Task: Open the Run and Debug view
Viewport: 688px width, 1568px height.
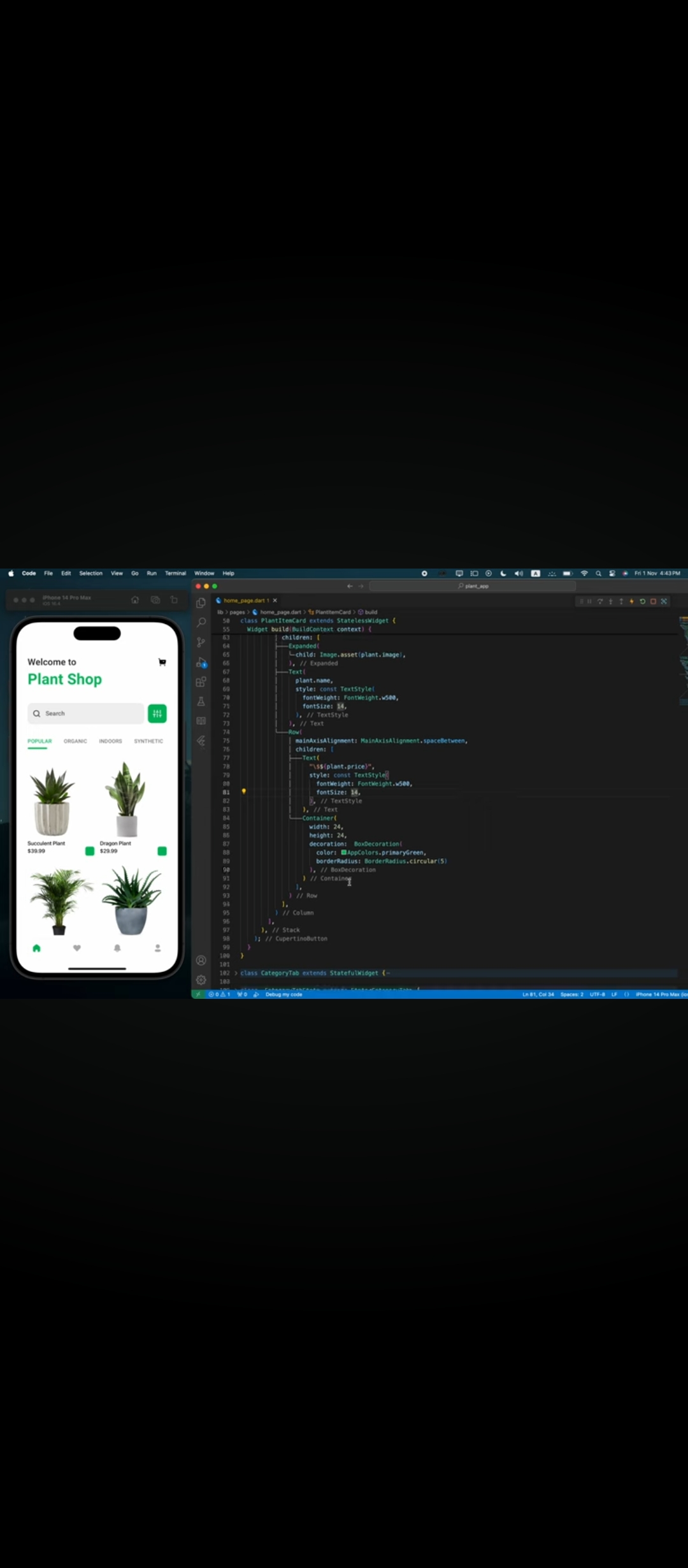Action: (x=201, y=662)
